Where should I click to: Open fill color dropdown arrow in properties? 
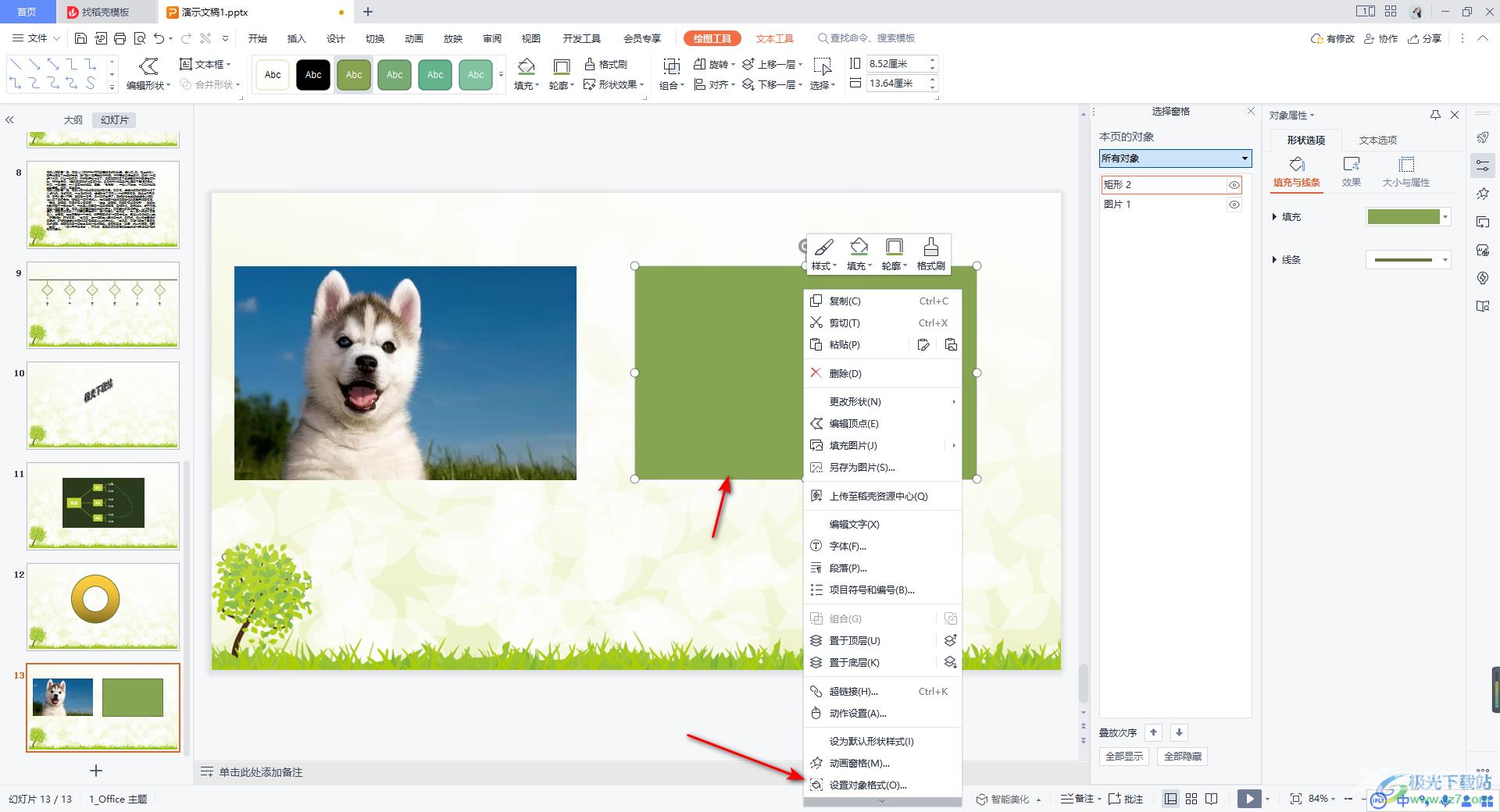tap(1445, 217)
